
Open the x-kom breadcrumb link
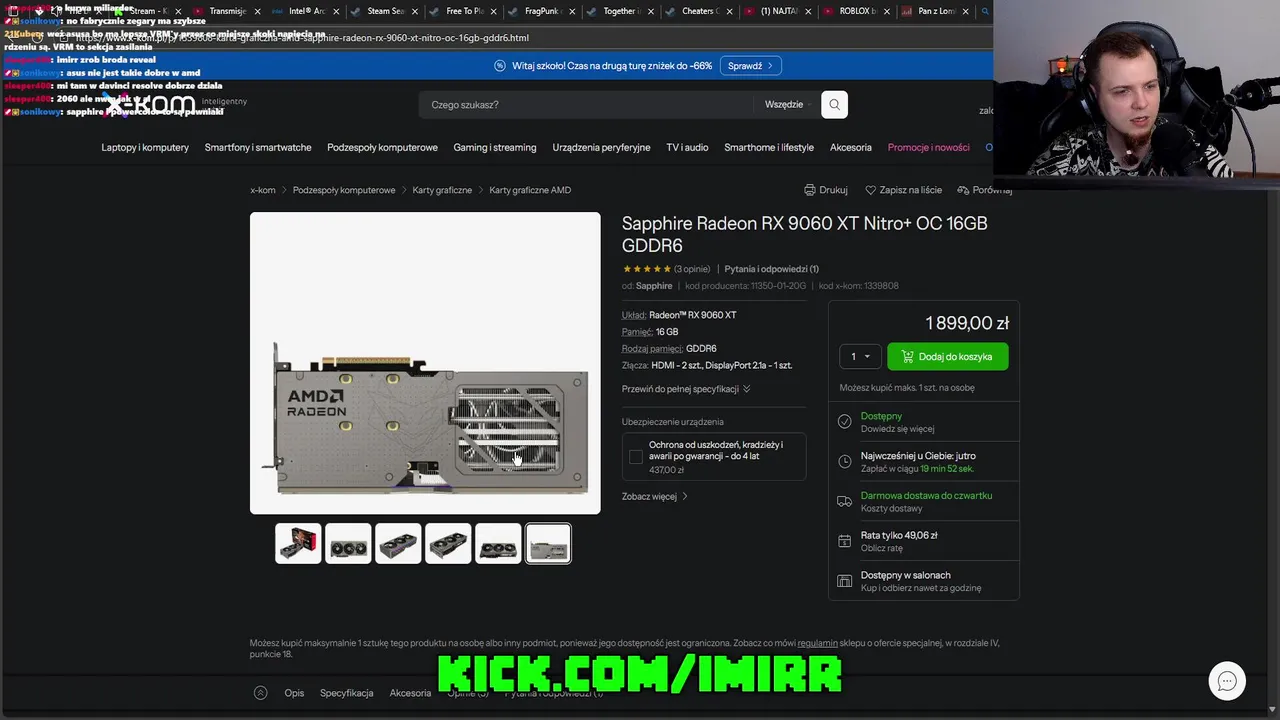point(263,190)
